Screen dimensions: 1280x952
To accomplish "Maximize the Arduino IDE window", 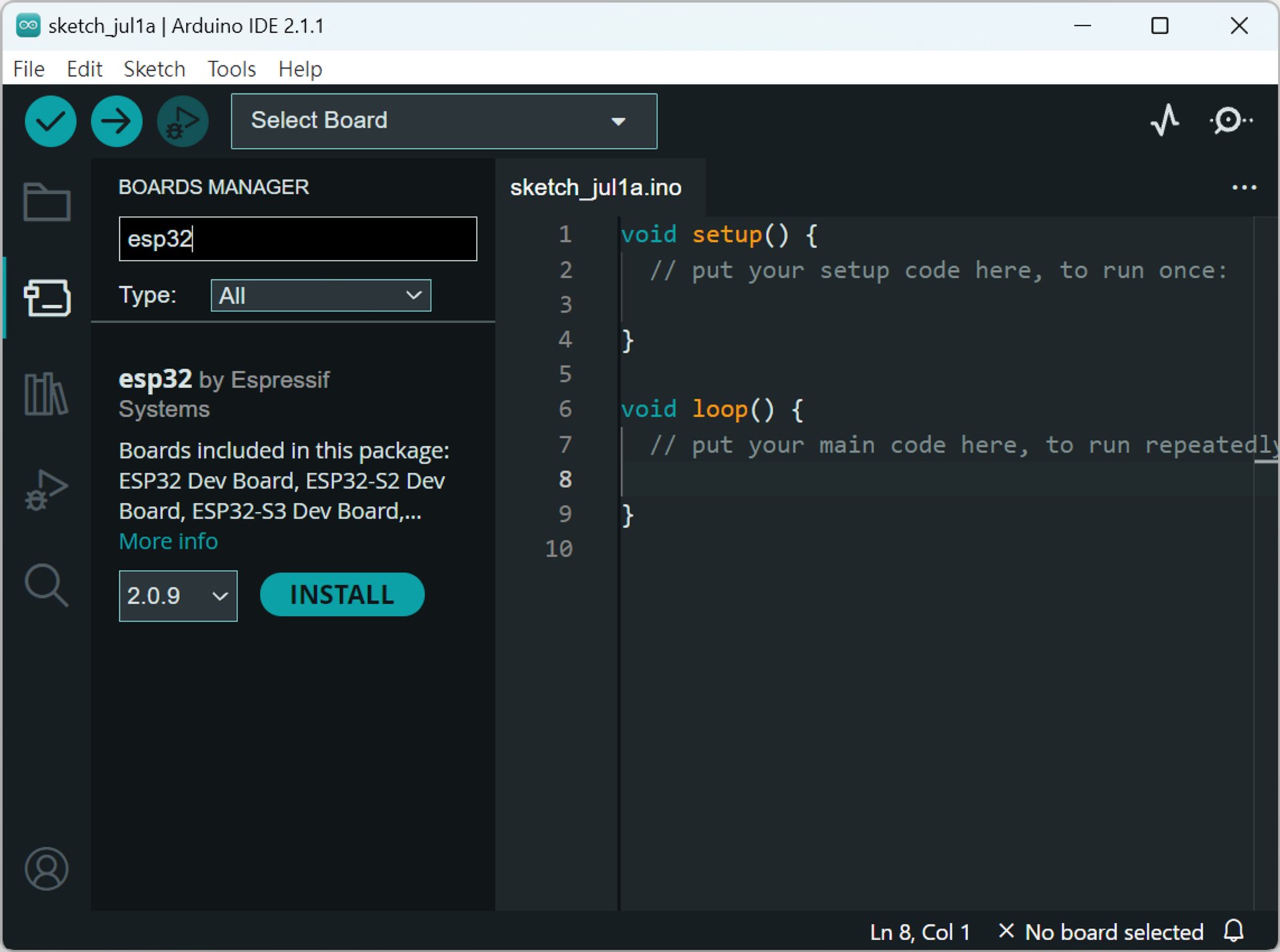I will coord(1160,26).
